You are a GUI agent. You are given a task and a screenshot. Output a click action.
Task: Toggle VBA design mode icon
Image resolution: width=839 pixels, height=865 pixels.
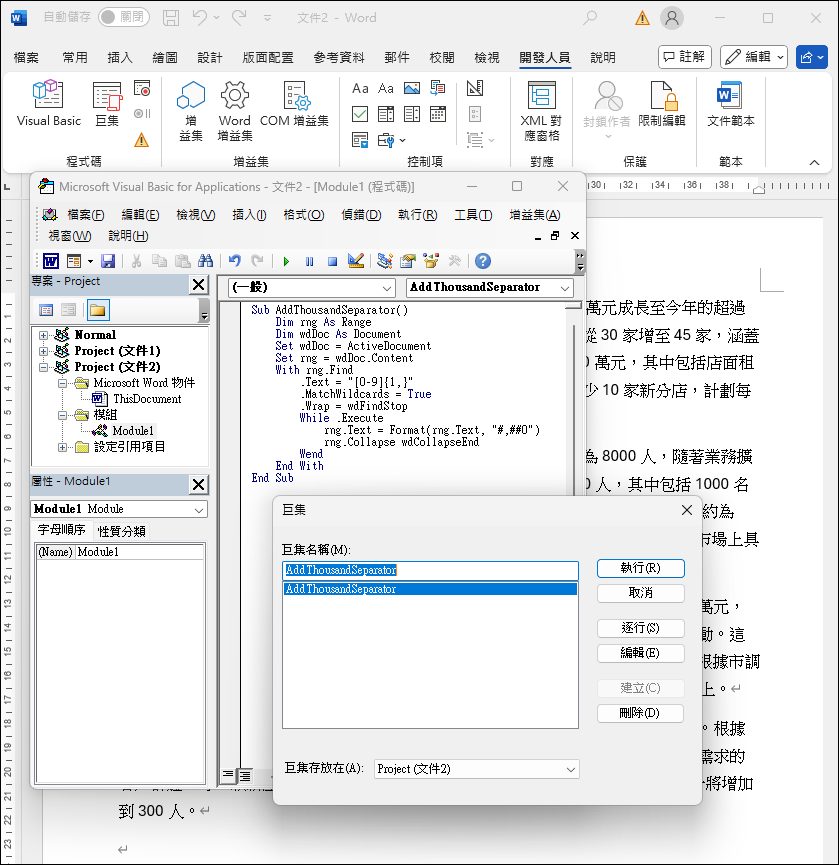[356, 261]
